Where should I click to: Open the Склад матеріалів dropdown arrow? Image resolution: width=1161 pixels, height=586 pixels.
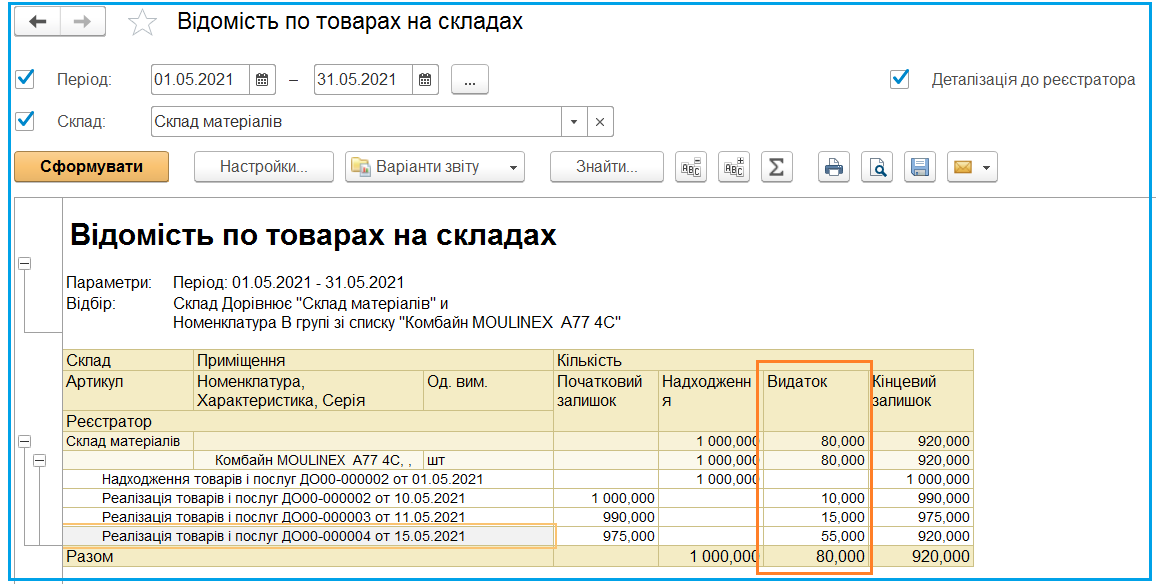click(574, 122)
